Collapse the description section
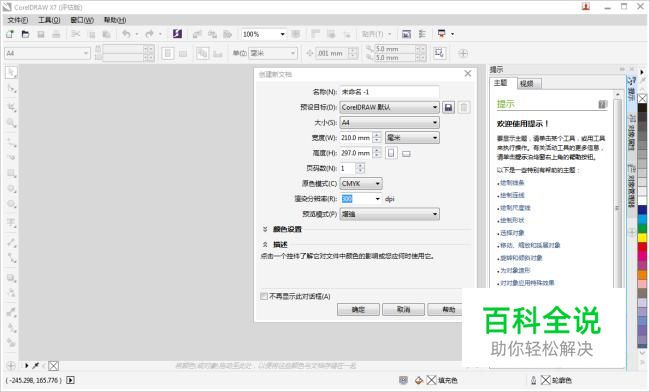650x392 pixels. click(x=265, y=244)
